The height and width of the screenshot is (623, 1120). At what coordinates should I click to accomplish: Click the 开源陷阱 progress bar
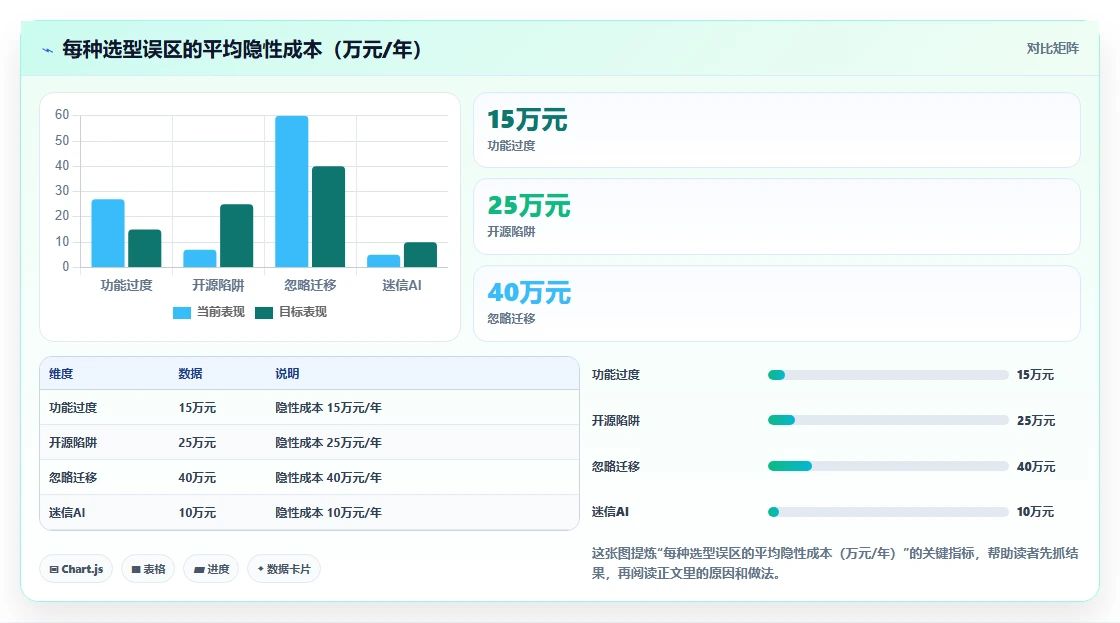(888, 420)
